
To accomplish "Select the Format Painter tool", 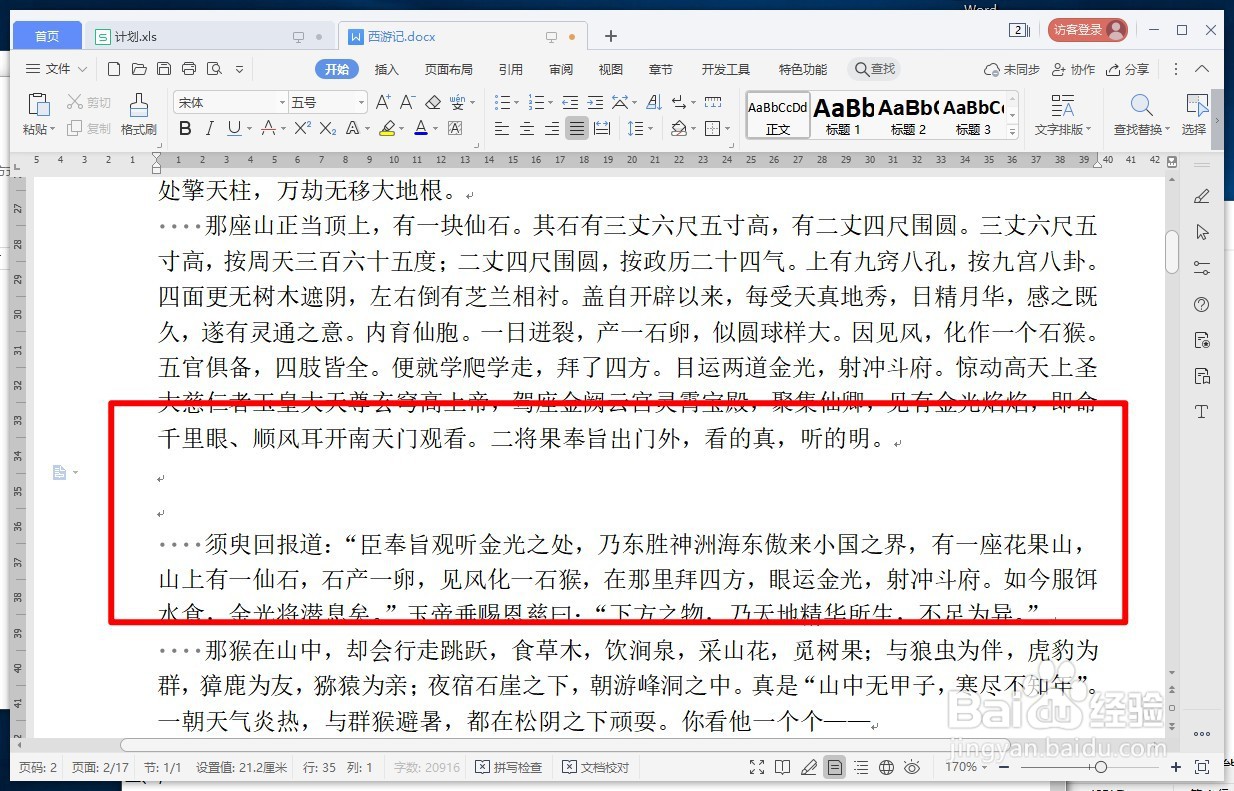I will point(139,113).
